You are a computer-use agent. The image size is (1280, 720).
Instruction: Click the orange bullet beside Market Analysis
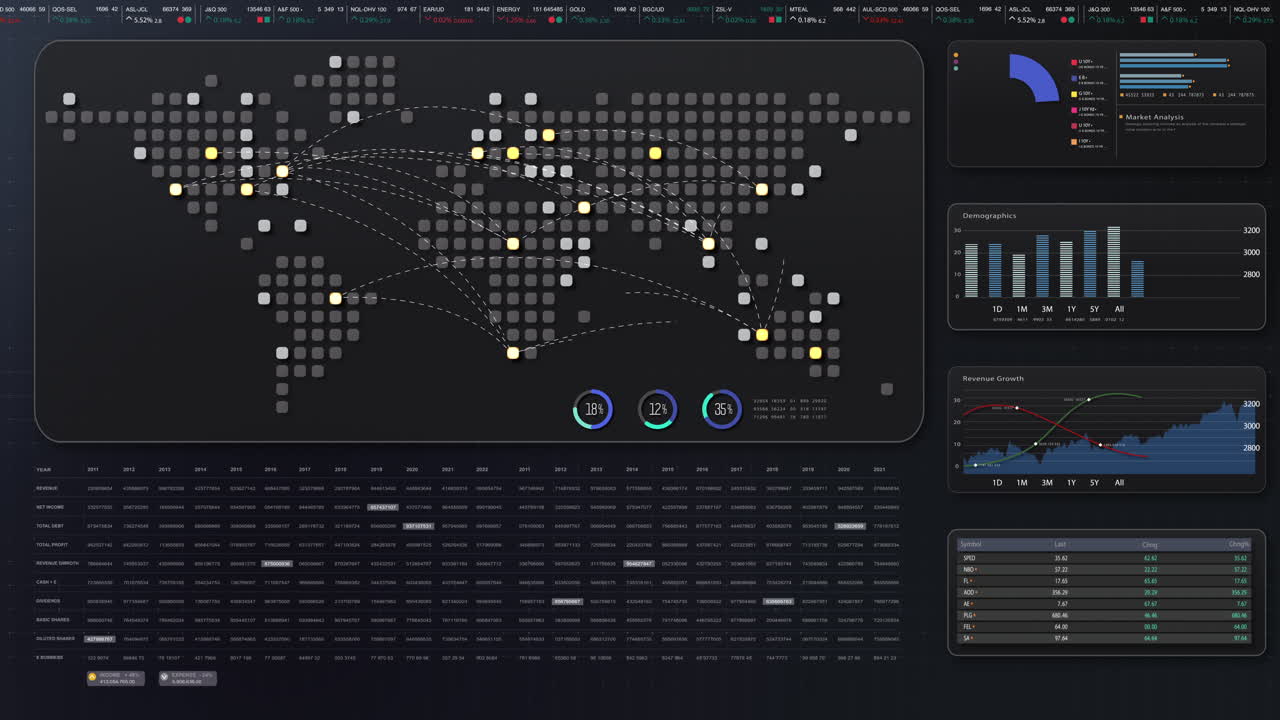1120,116
